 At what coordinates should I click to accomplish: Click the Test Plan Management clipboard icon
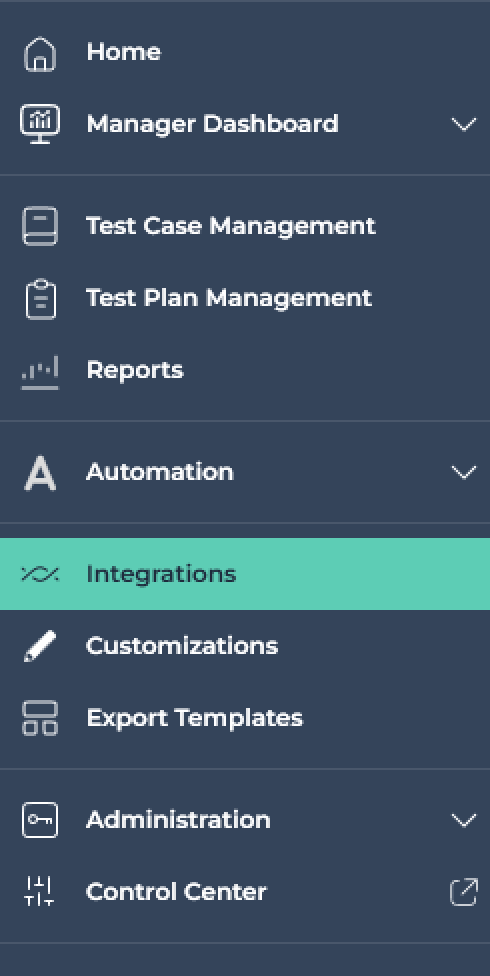pyautogui.click(x=40, y=299)
